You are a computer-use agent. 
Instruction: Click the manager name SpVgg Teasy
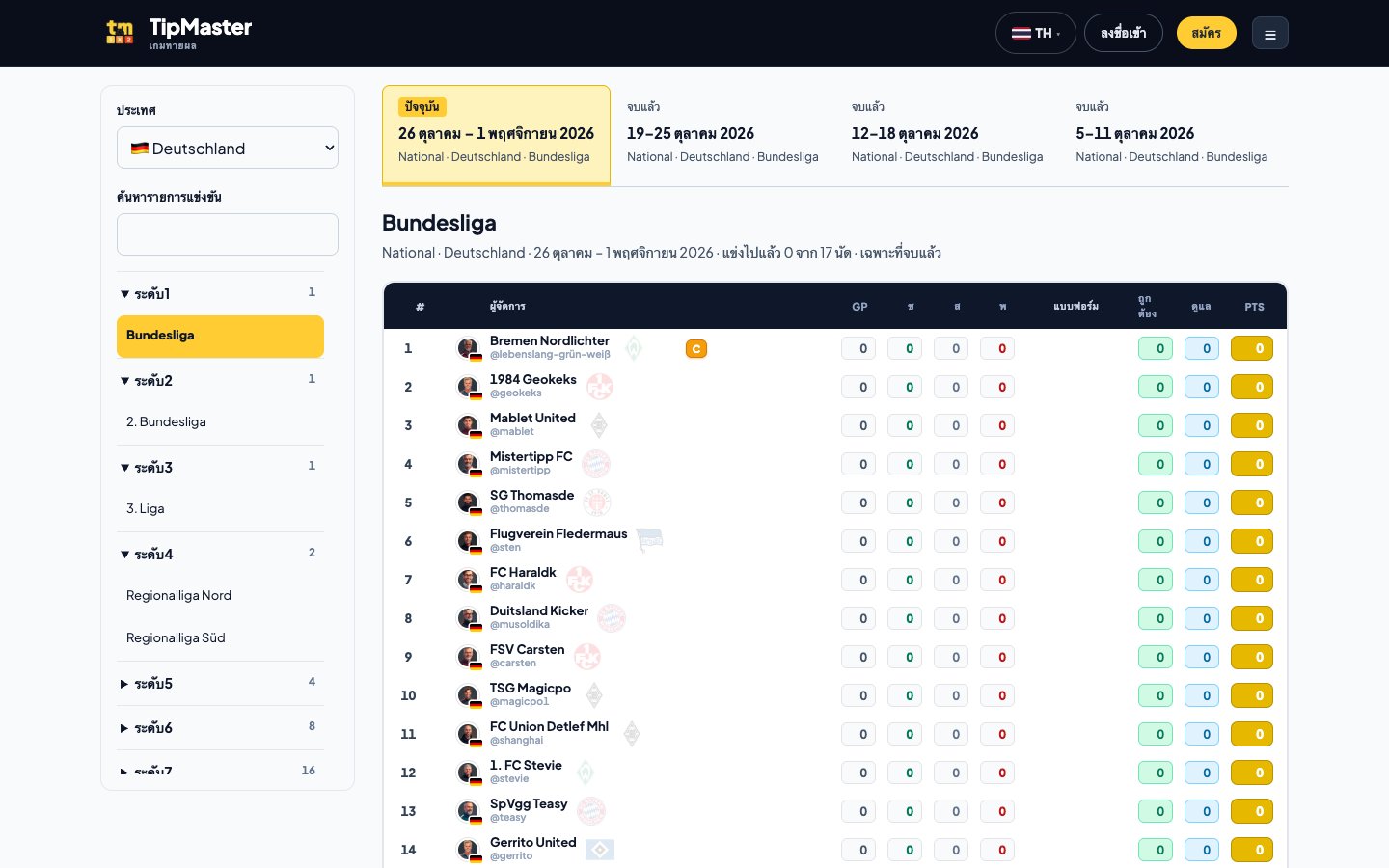pyautogui.click(x=529, y=803)
